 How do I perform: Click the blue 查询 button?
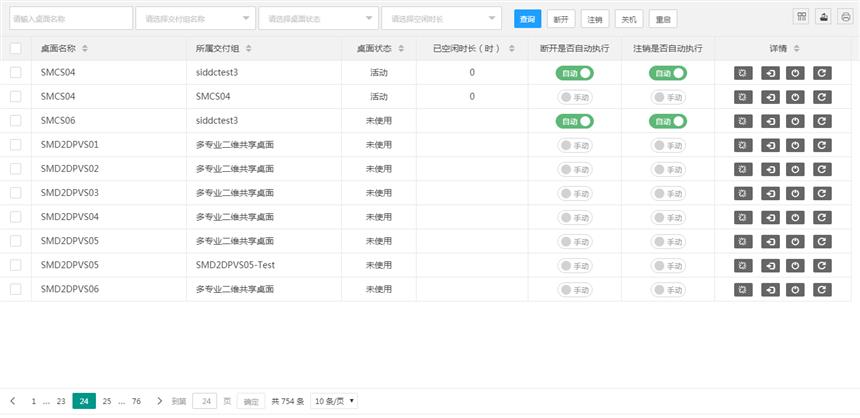[x=527, y=19]
